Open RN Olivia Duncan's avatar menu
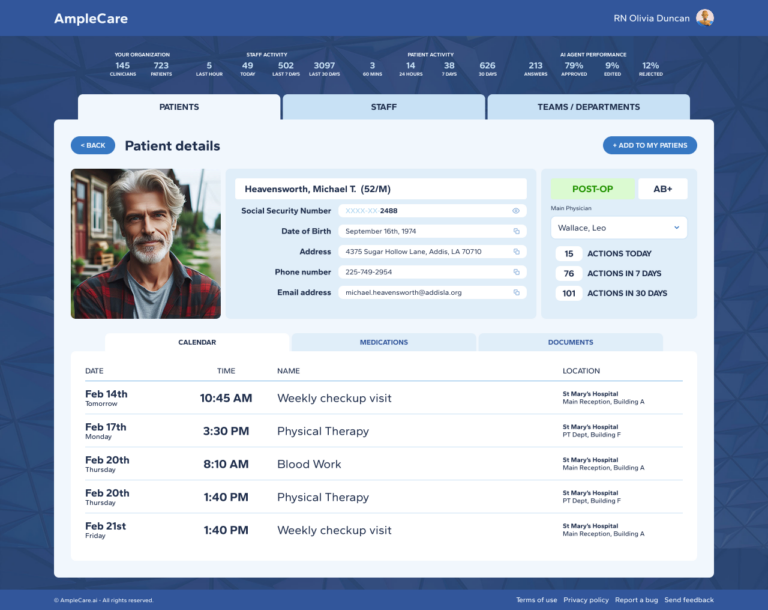Image resolution: width=768 pixels, height=610 pixels. 705,18
